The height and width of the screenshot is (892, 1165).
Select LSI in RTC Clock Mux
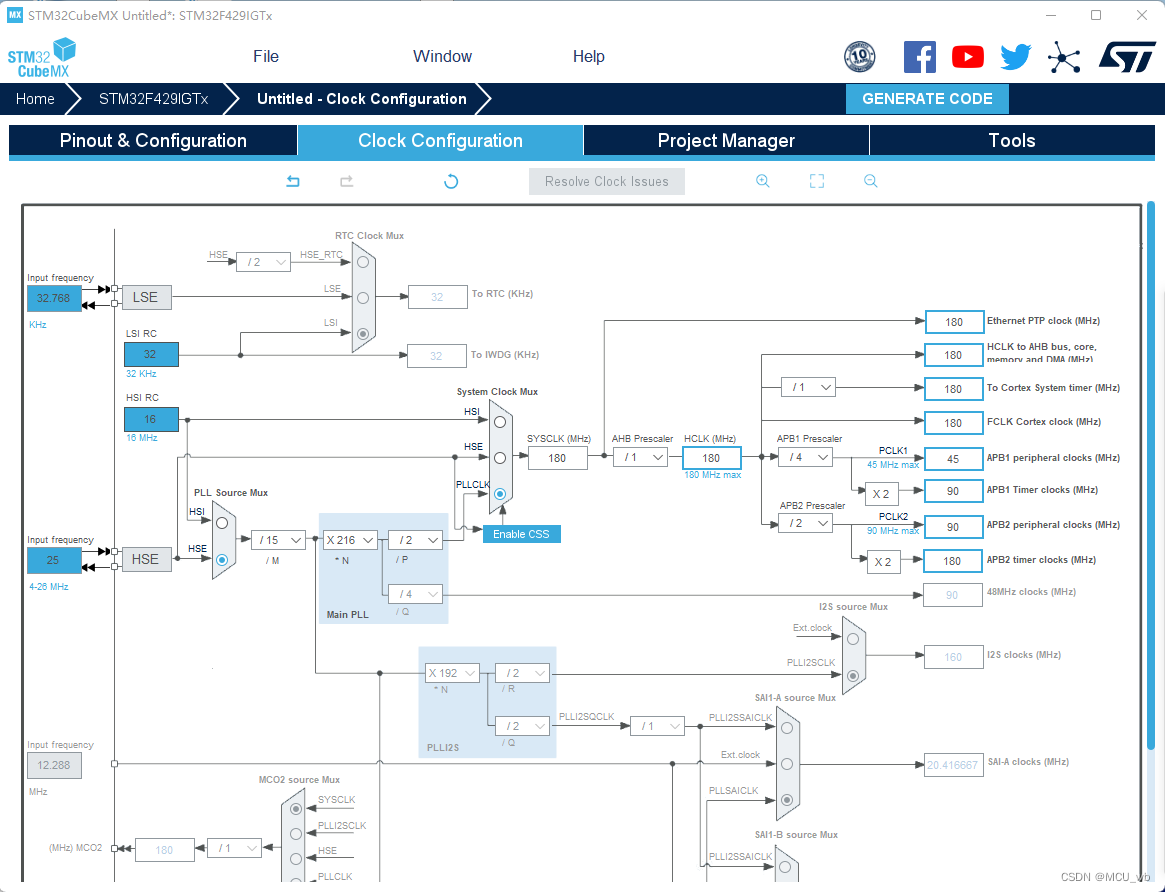pos(363,333)
